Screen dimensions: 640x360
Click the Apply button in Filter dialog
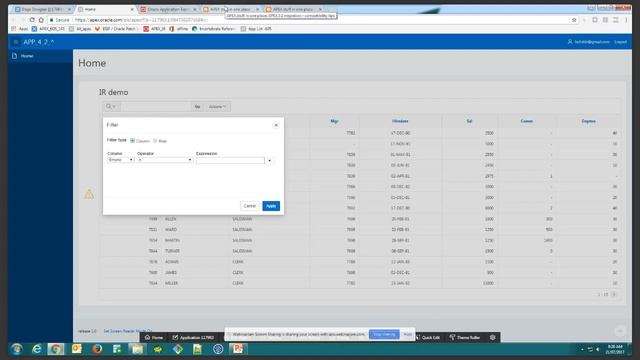271,206
